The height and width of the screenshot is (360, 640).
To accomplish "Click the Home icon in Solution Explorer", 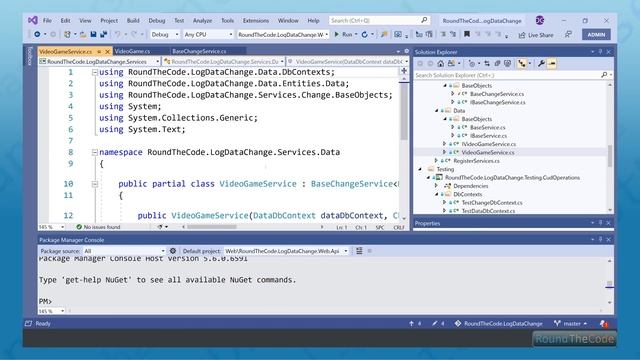I will (440, 64).
